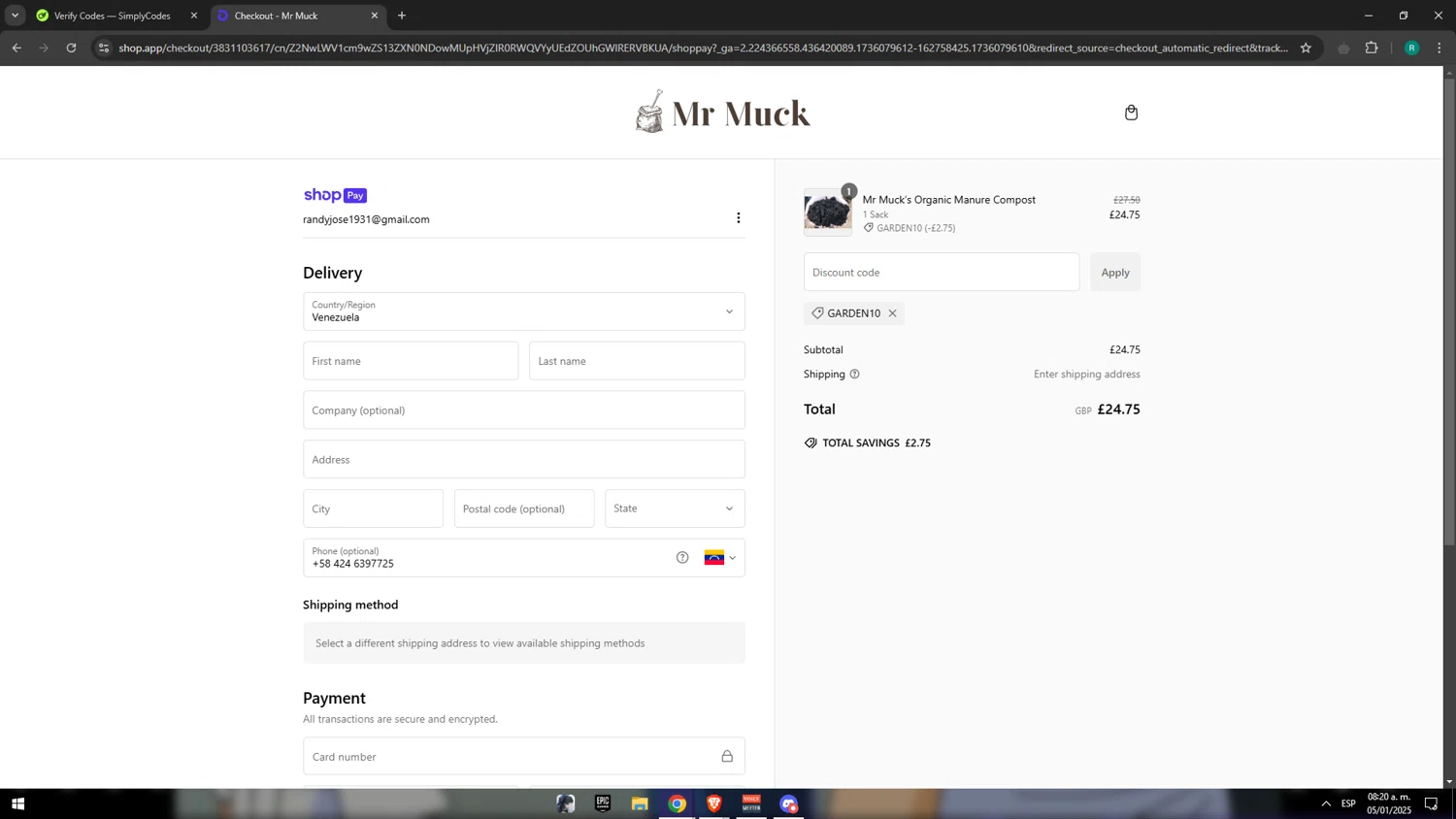Image resolution: width=1456 pixels, height=819 pixels.
Task: Close the Verify Codes tab
Action: tap(194, 16)
